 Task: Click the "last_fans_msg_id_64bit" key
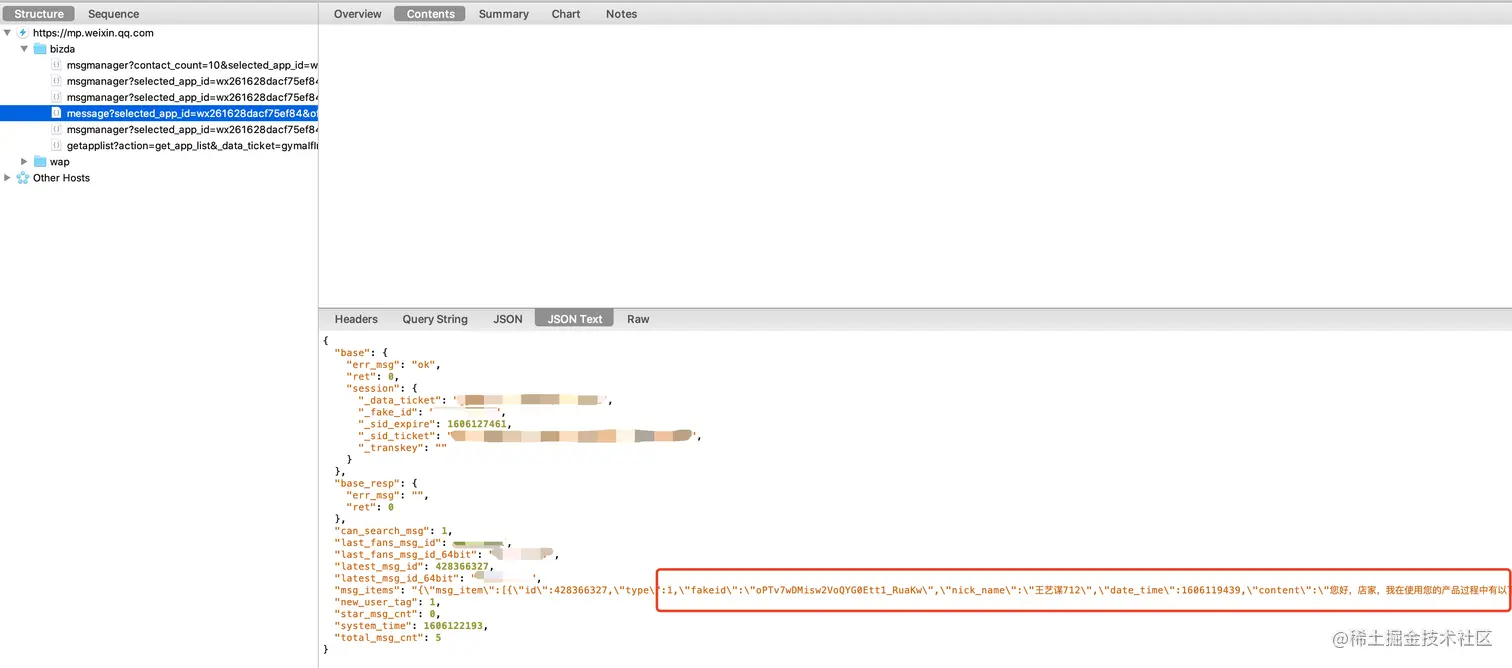click(x=405, y=555)
